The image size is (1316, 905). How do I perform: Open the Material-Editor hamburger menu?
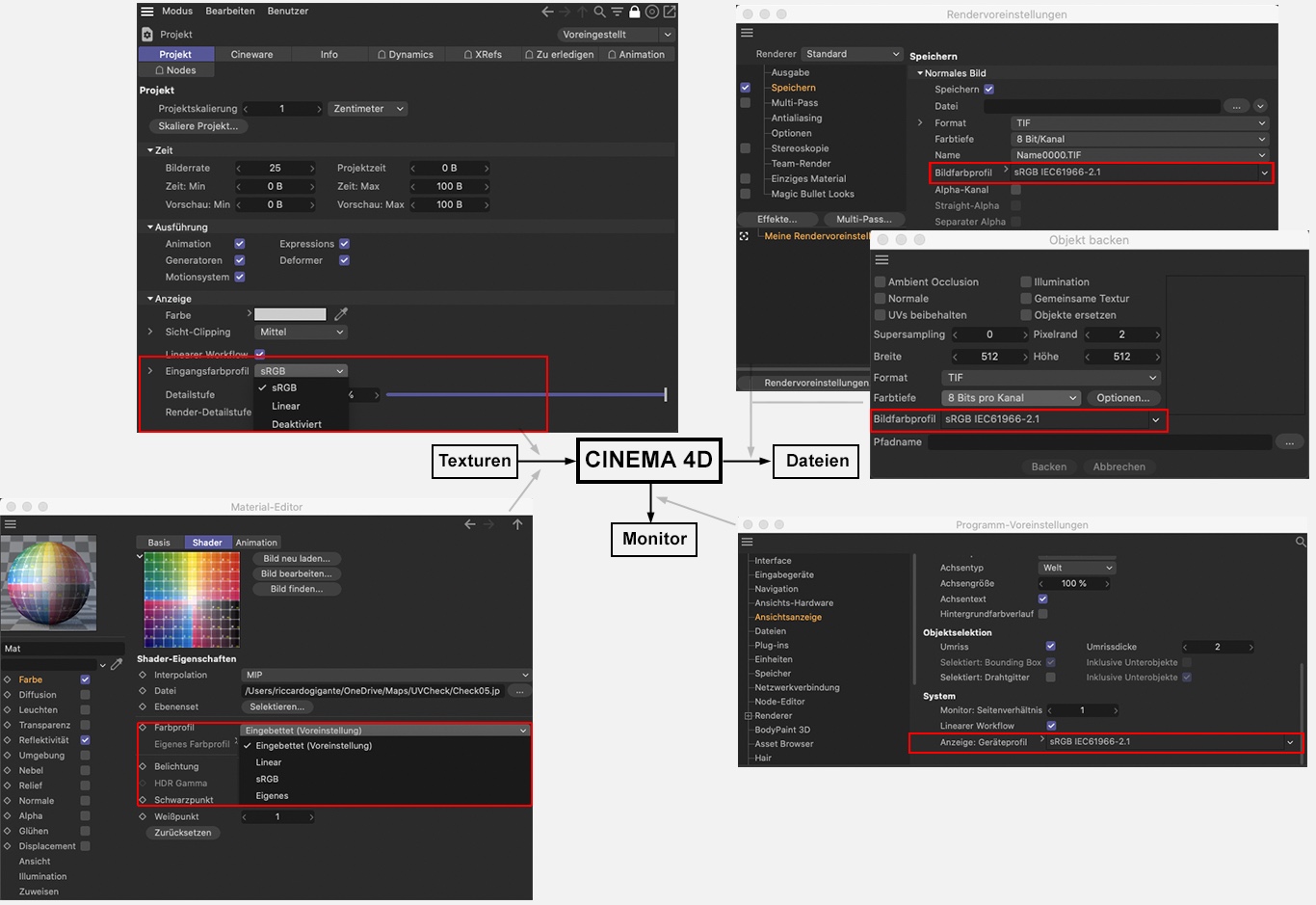[x=11, y=524]
